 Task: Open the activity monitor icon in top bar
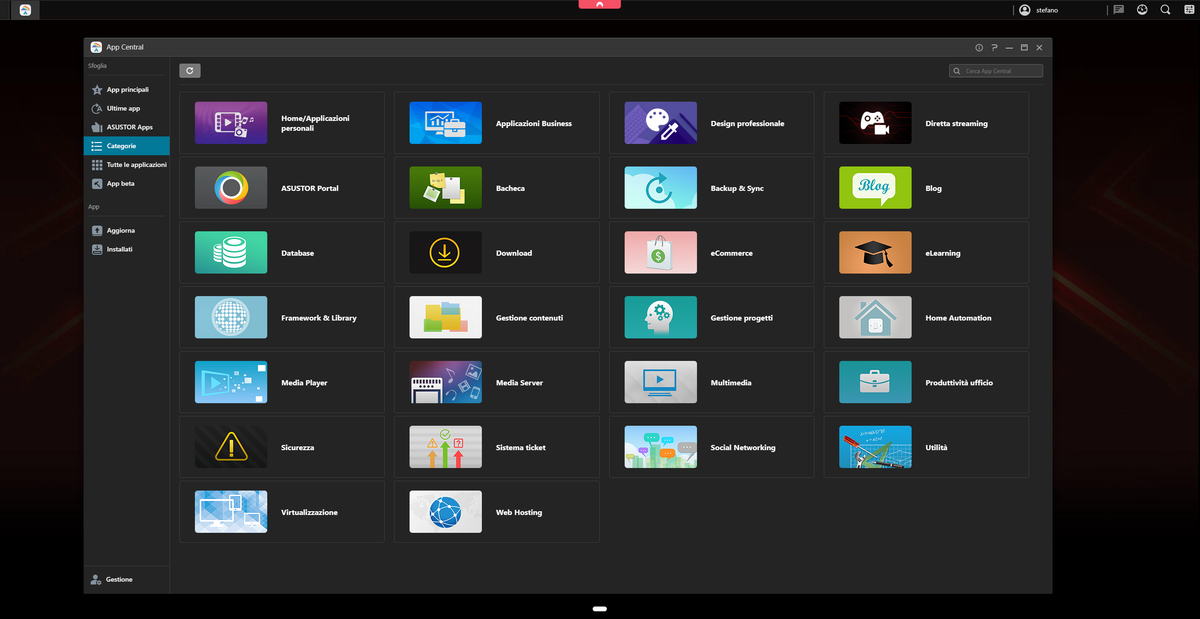coord(1142,10)
